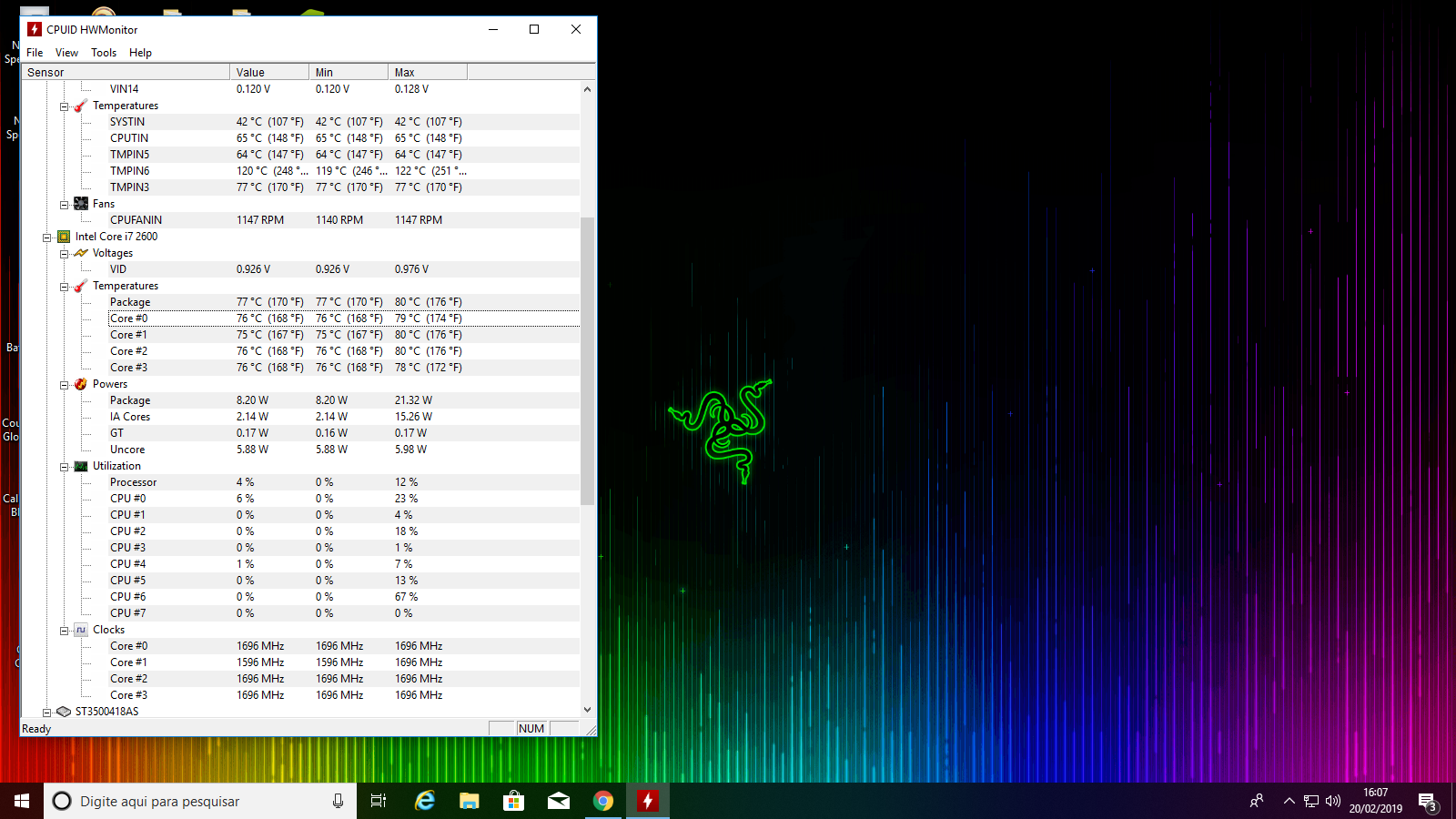Image resolution: width=1456 pixels, height=819 pixels.
Task: Collapse the Intel Core i7 2600 node
Action: tap(46, 238)
